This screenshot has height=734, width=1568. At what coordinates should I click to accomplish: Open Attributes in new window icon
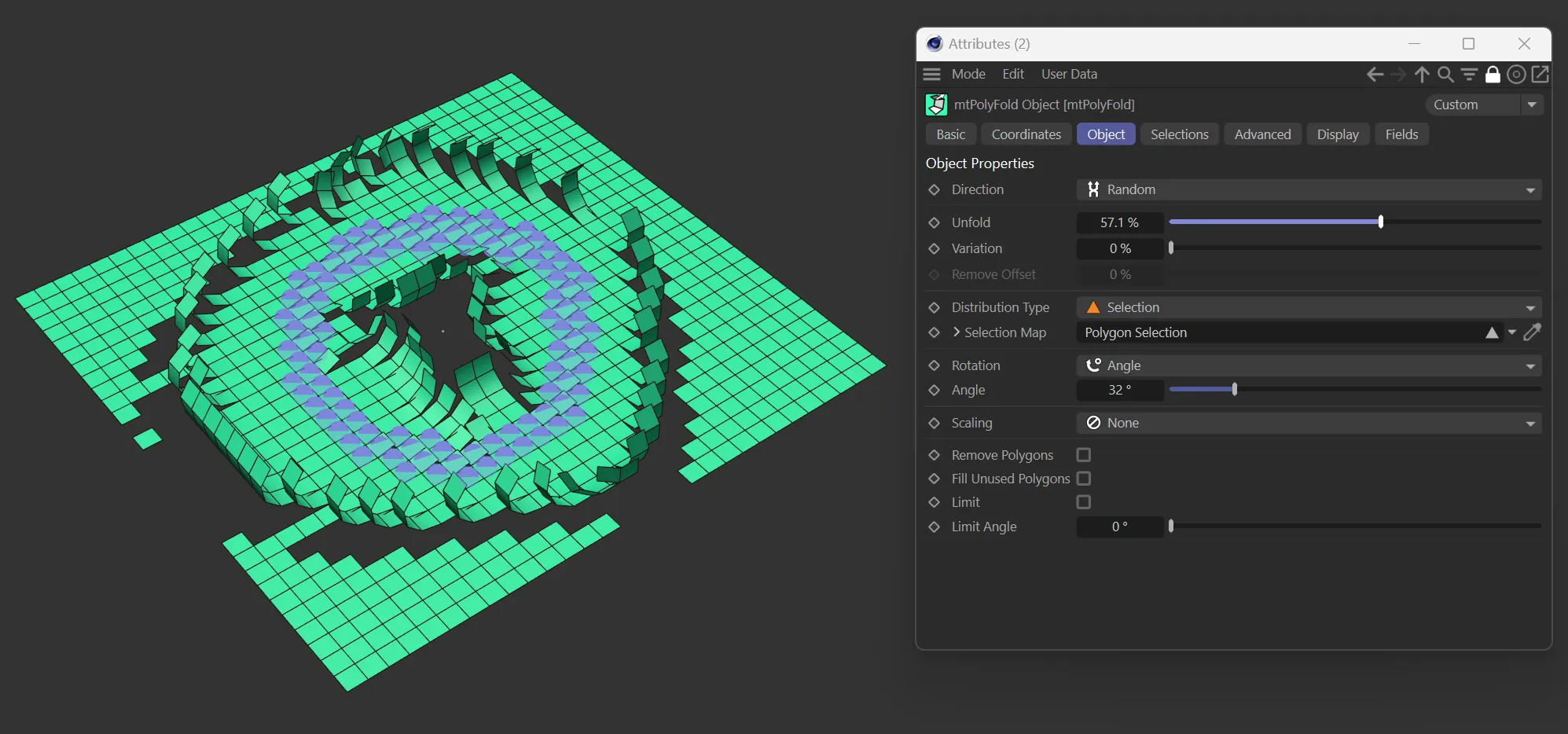pos(1540,74)
